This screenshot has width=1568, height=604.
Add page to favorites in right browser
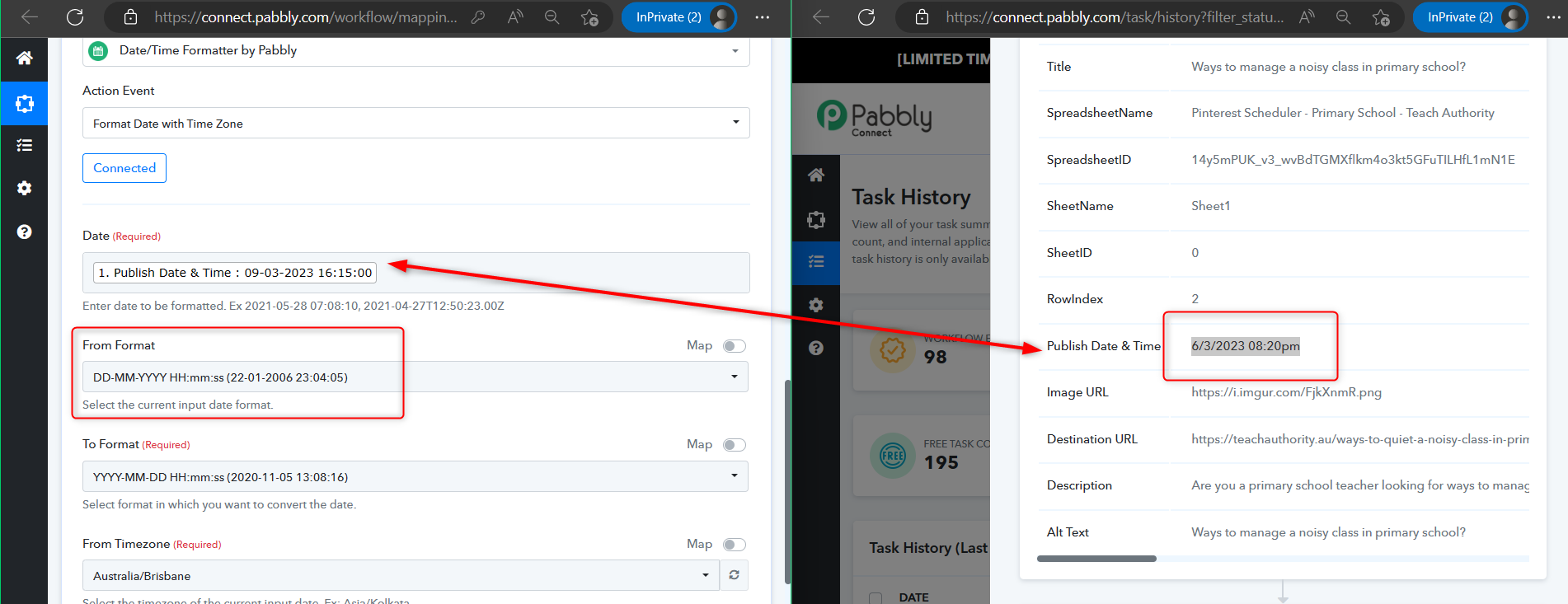(x=1381, y=17)
